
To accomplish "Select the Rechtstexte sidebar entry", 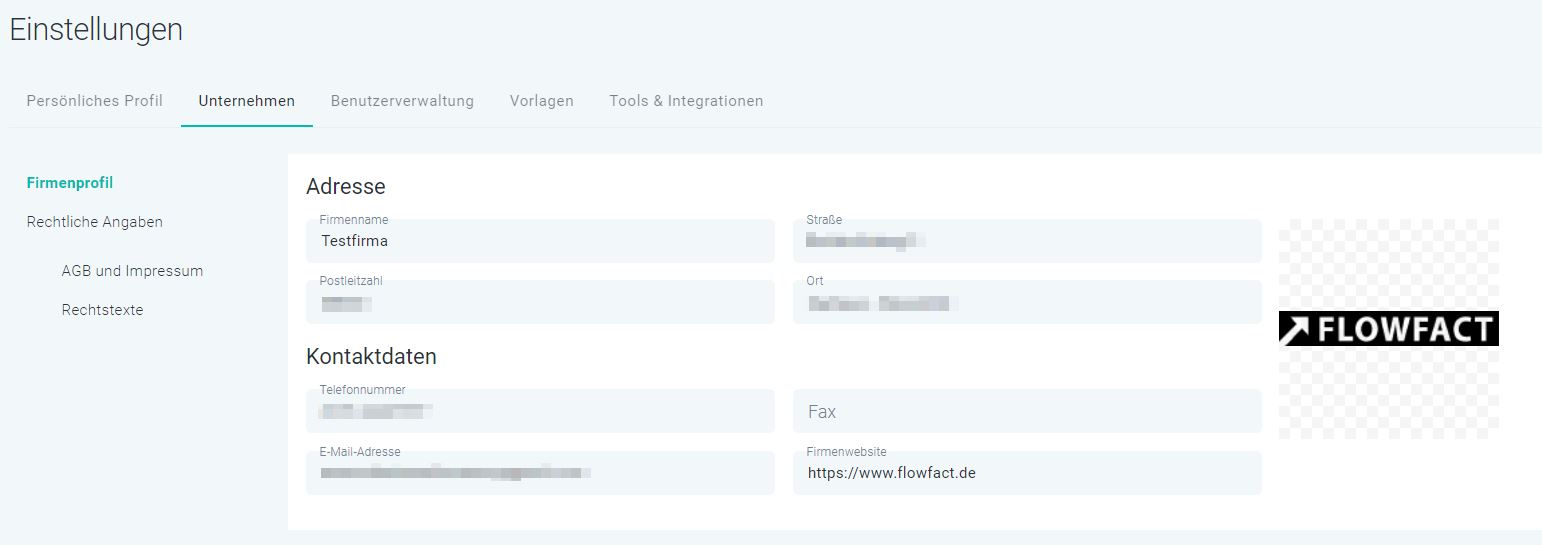I will 102,310.
